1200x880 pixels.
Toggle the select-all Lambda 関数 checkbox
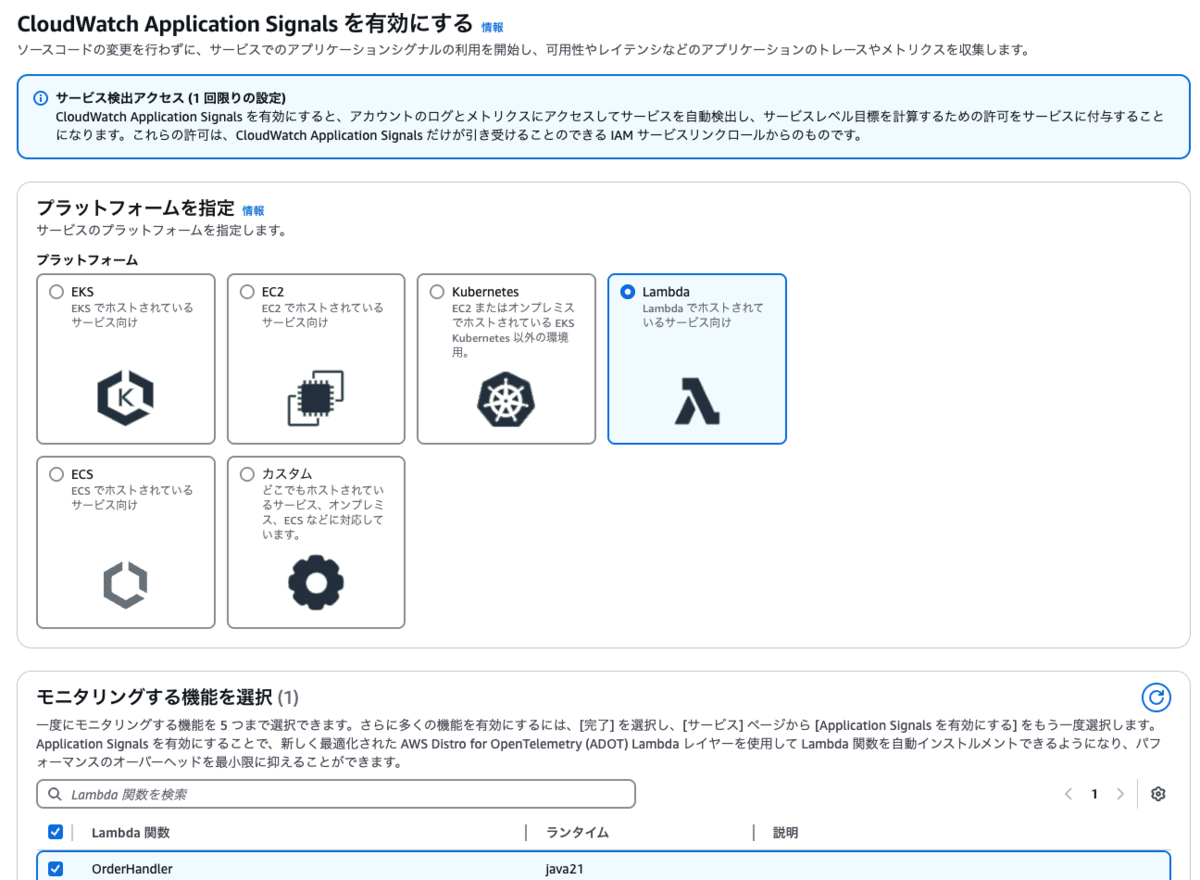[55, 831]
